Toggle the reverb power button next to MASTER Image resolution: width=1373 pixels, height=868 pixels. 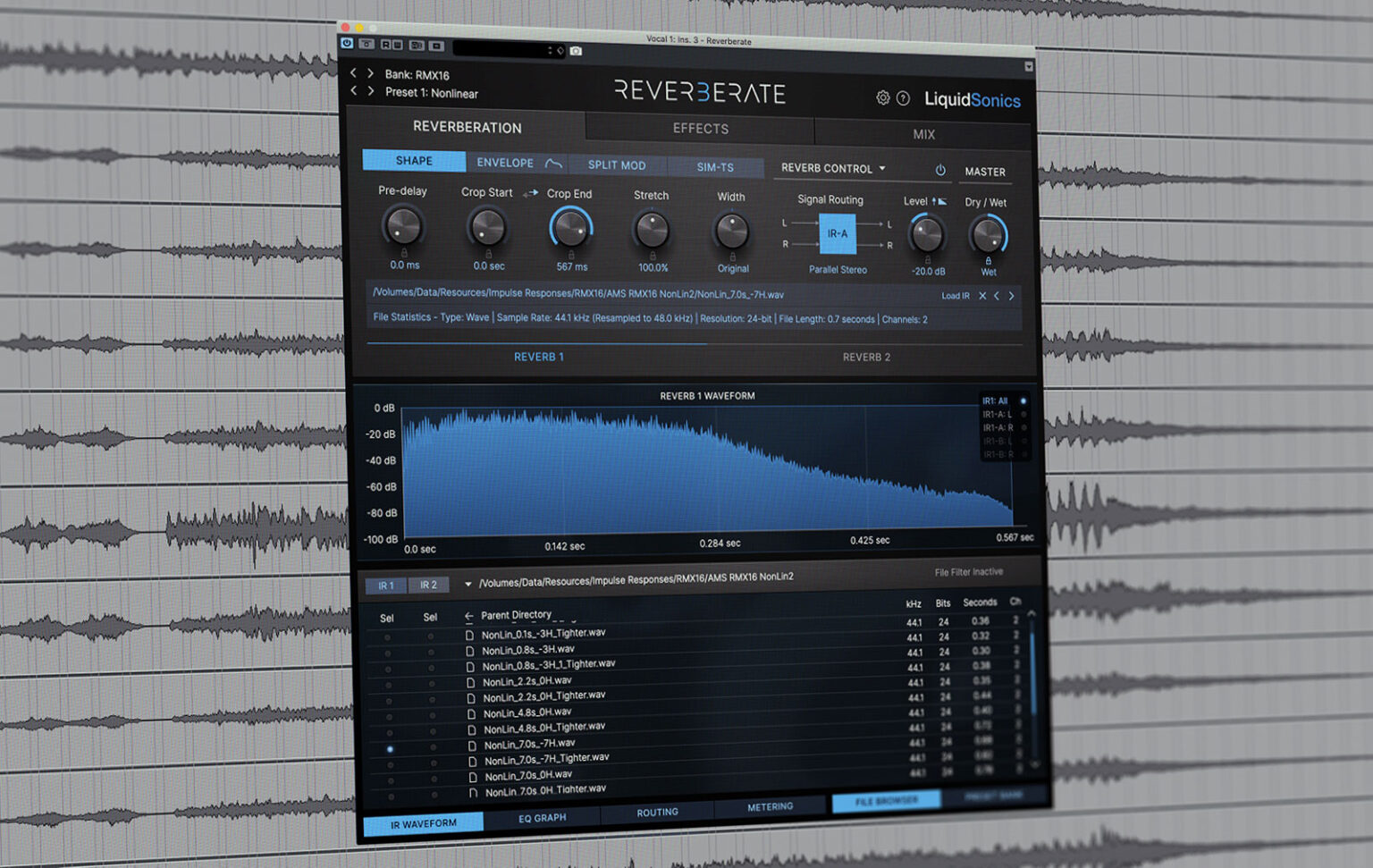coord(939,169)
